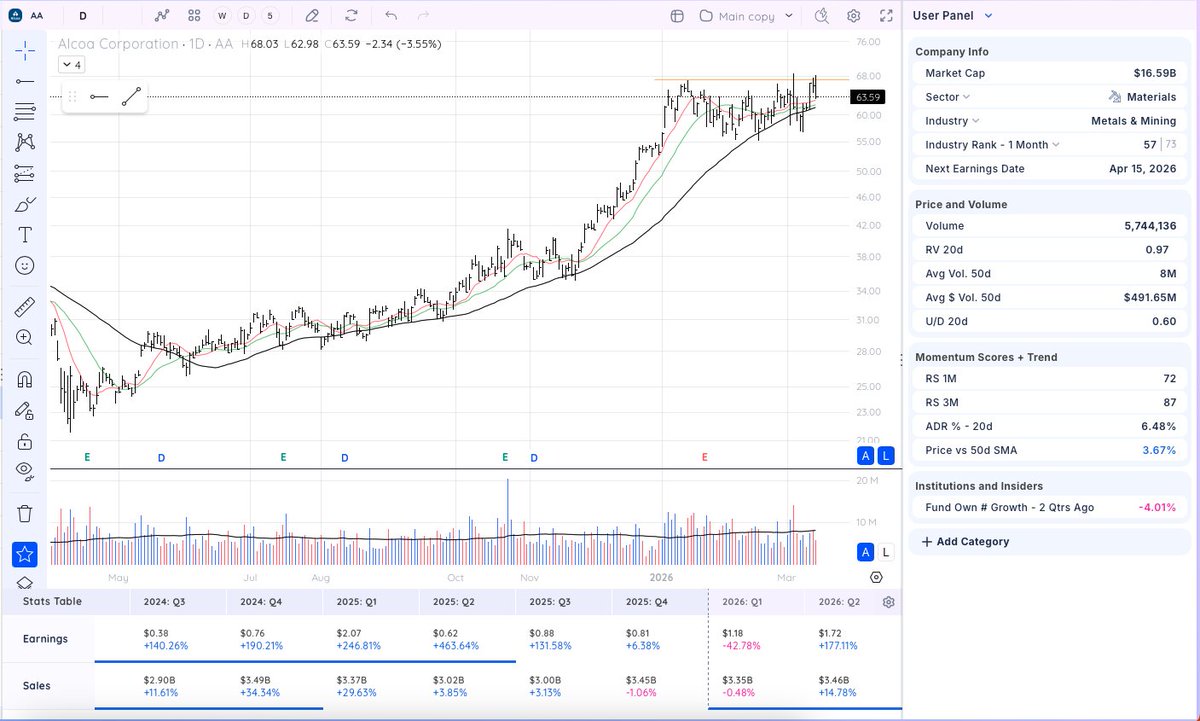1200x721 pixels.
Task: Expand the Industry dropdown
Action: [x=954, y=121]
